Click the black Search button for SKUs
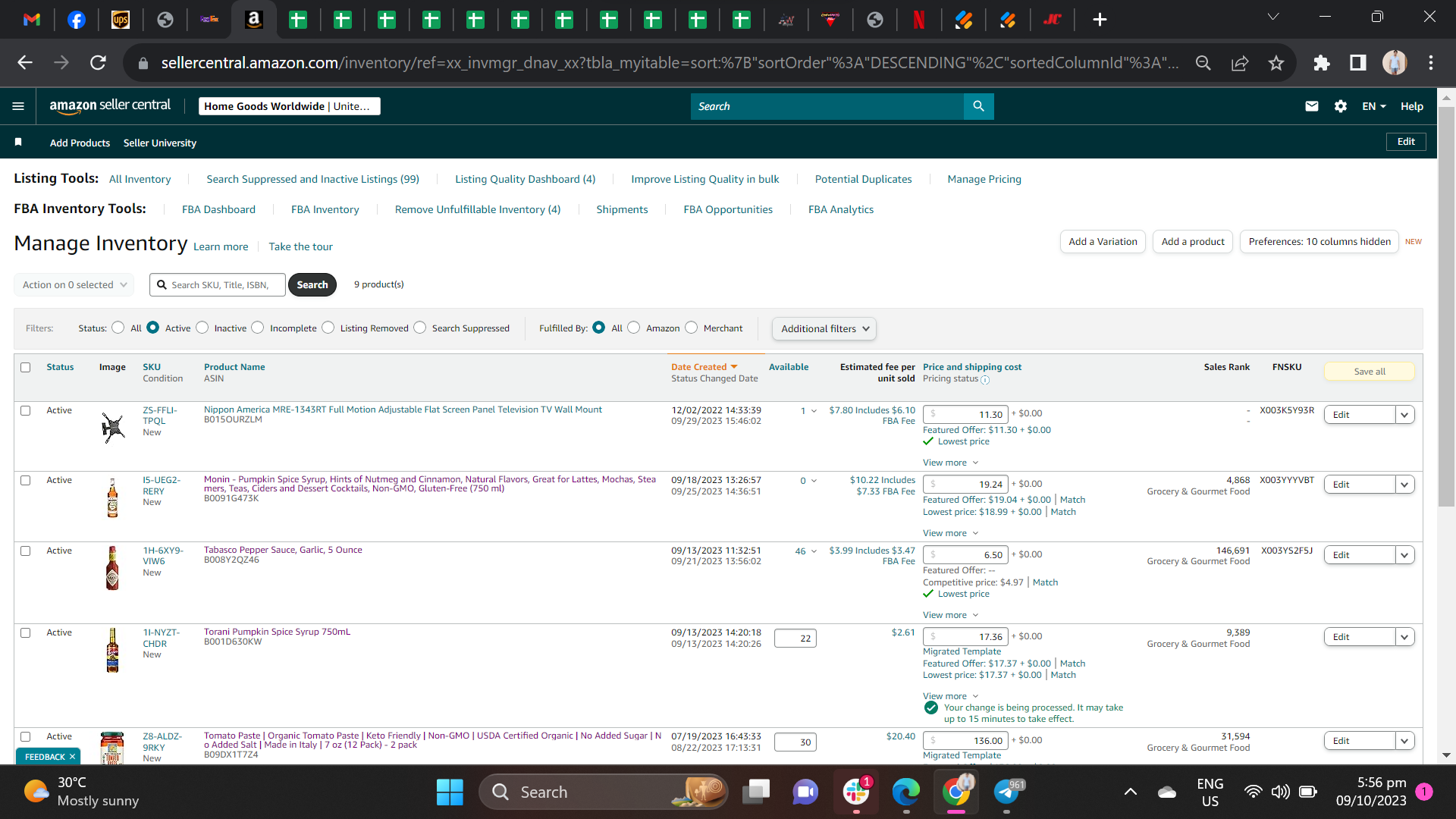 [x=312, y=285]
